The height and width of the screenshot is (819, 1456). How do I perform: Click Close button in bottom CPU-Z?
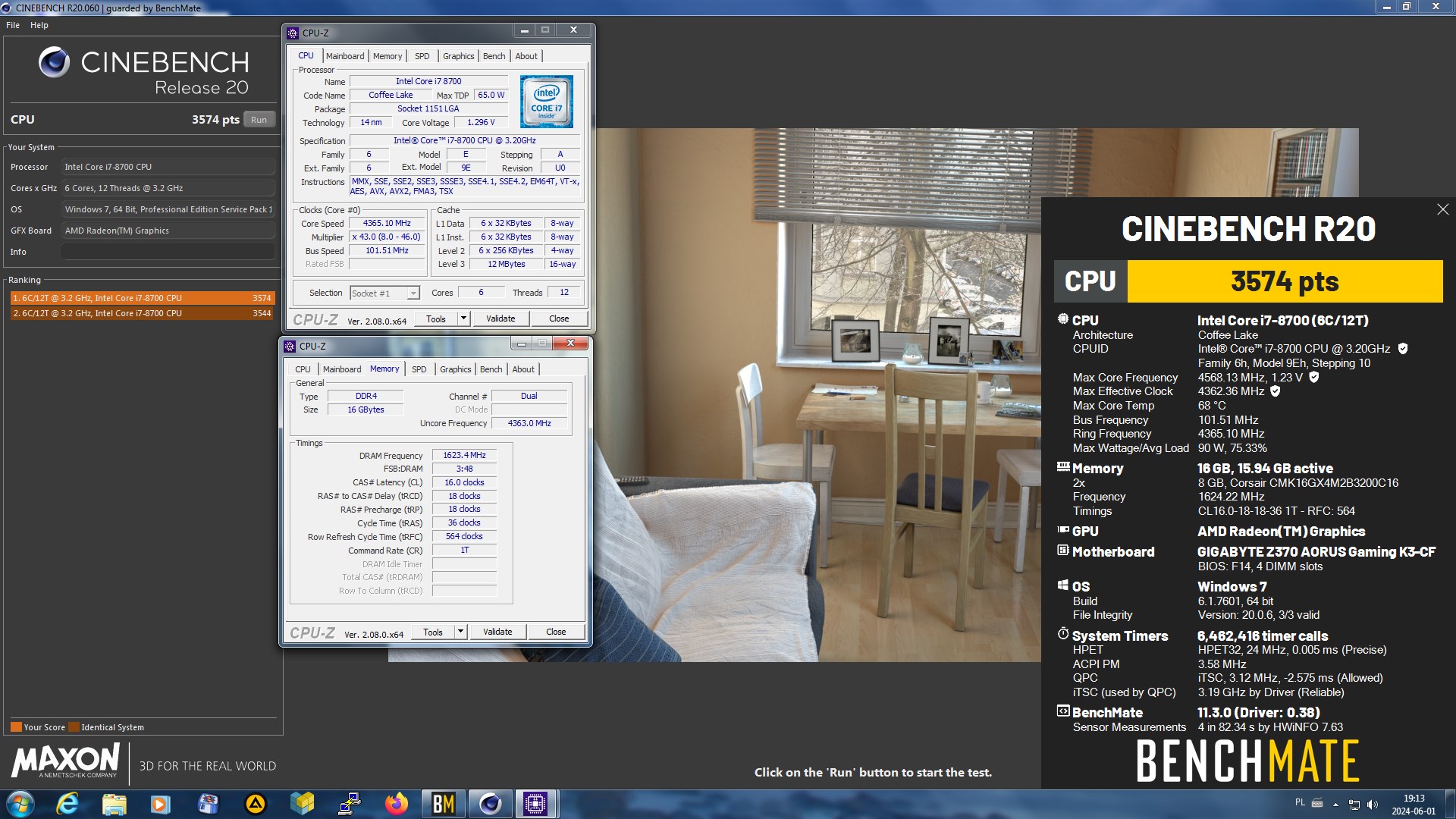(556, 632)
